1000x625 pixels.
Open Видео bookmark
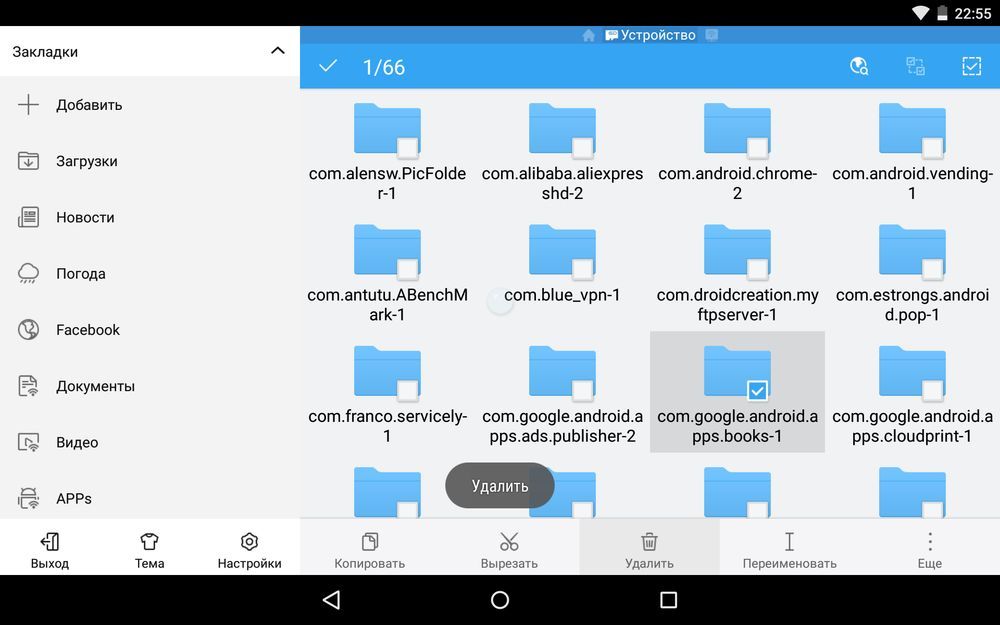coord(150,442)
